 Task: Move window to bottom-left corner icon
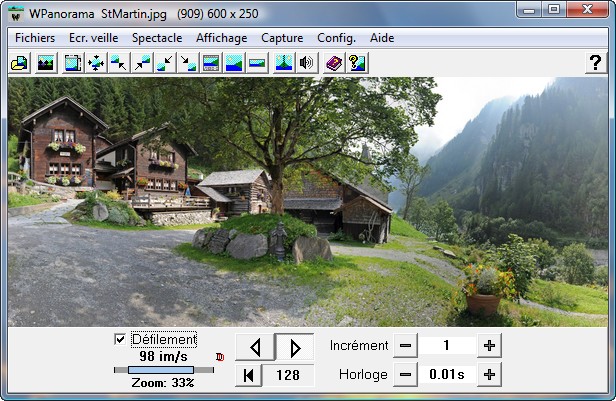click(x=165, y=63)
